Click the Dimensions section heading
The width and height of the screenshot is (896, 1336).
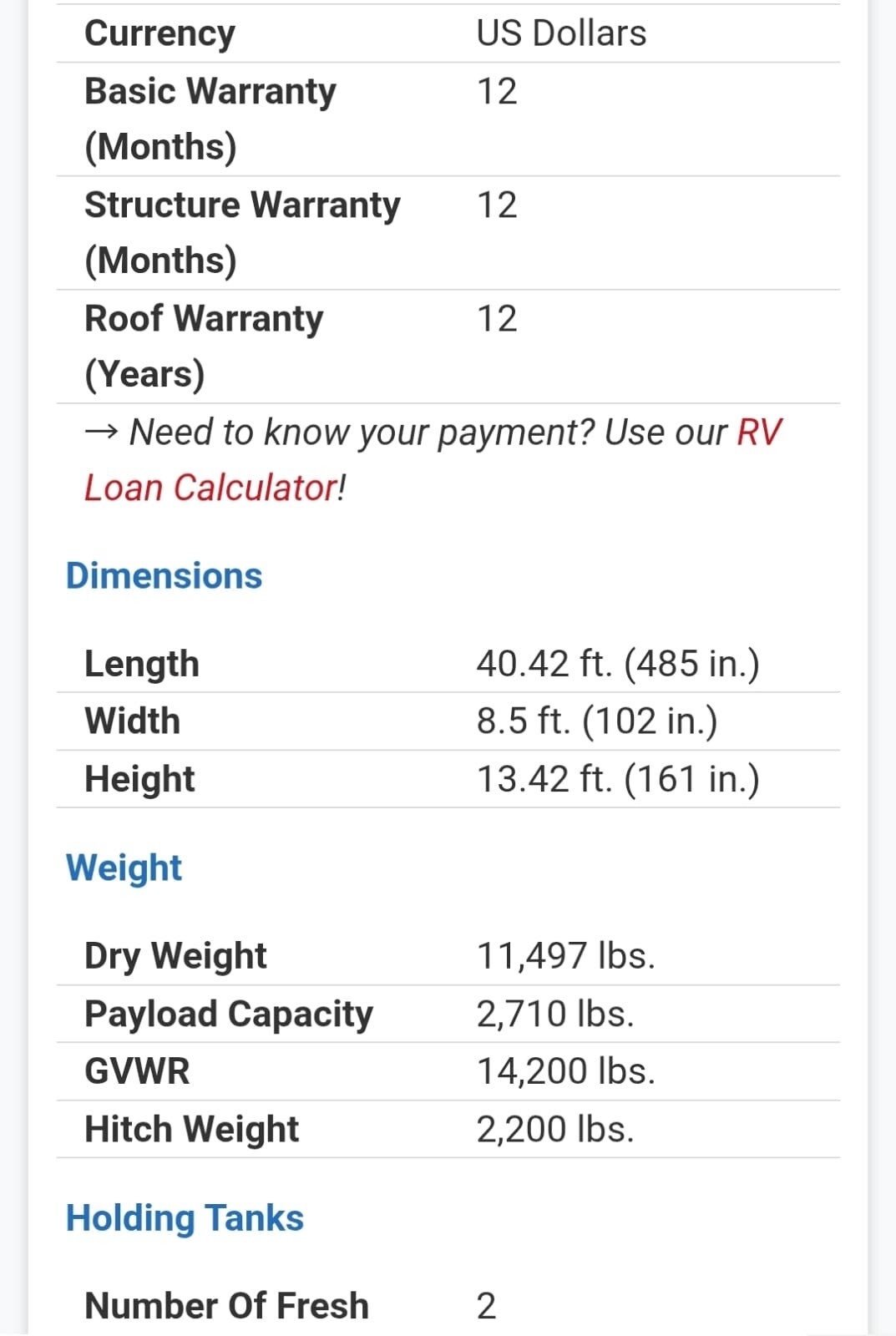(x=164, y=576)
